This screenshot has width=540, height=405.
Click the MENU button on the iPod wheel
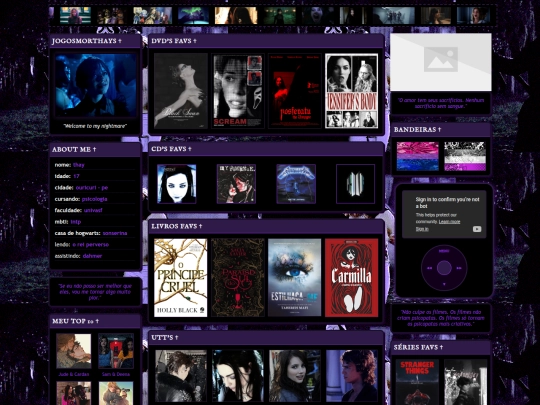point(444,251)
